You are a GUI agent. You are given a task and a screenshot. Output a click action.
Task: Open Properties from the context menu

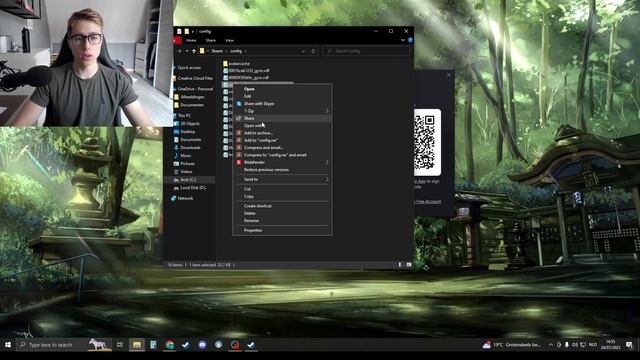point(282,231)
